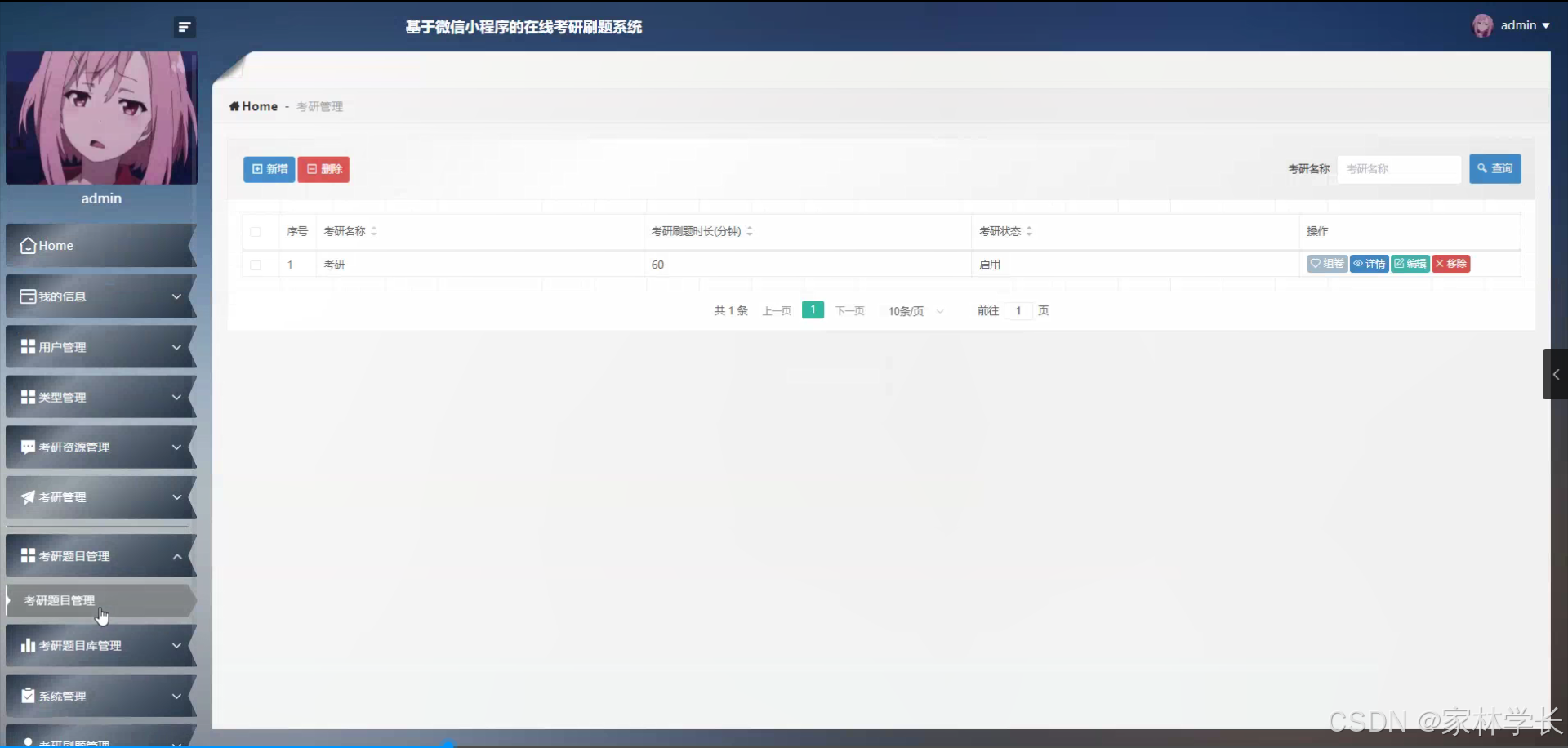Open 考研资源管理 in the sidebar
This screenshot has height=748, width=1568.
coord(73,447)
